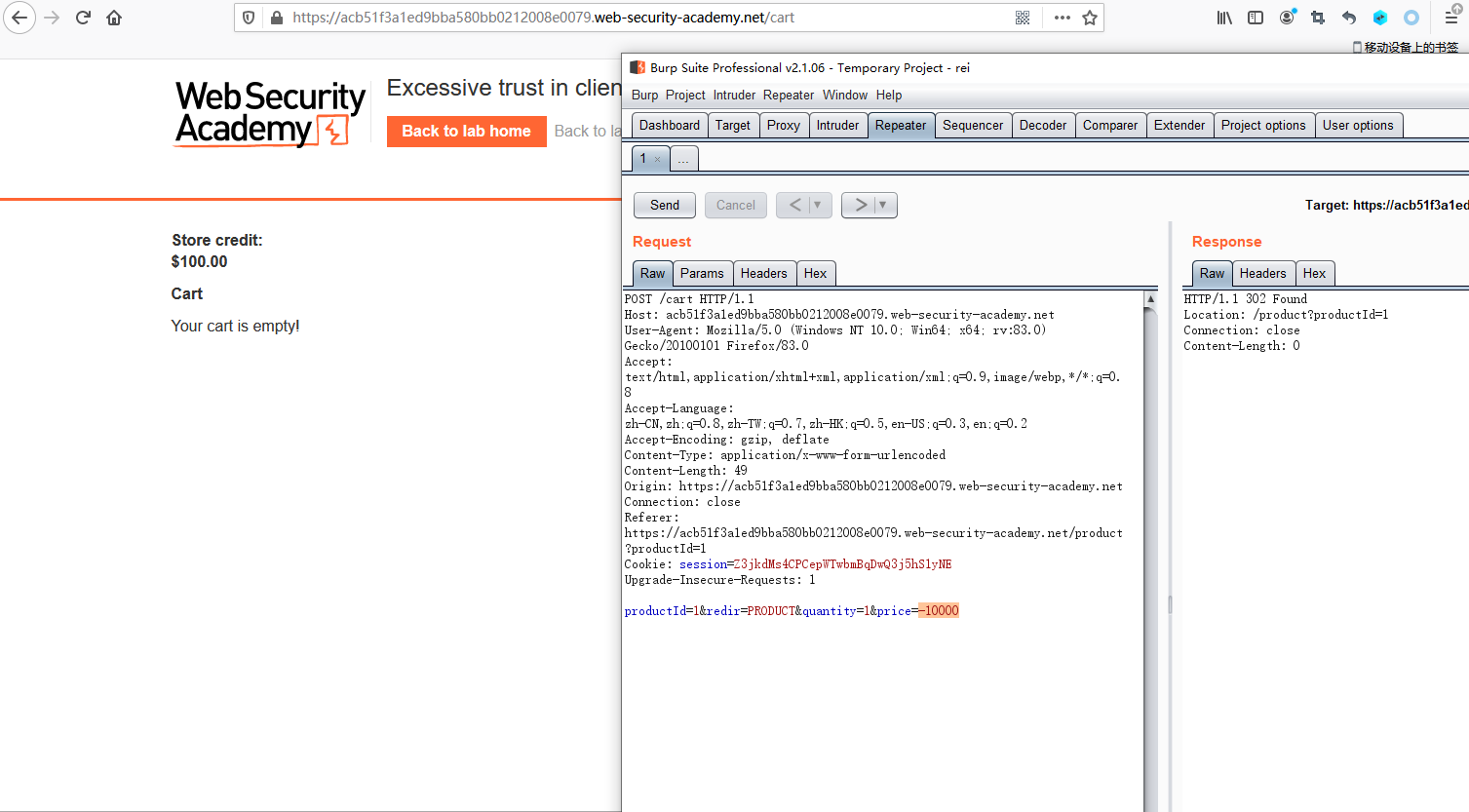1469x812 pixels.
Task: Click the Web Security Academy logo
Action: [x=270, y=114]
